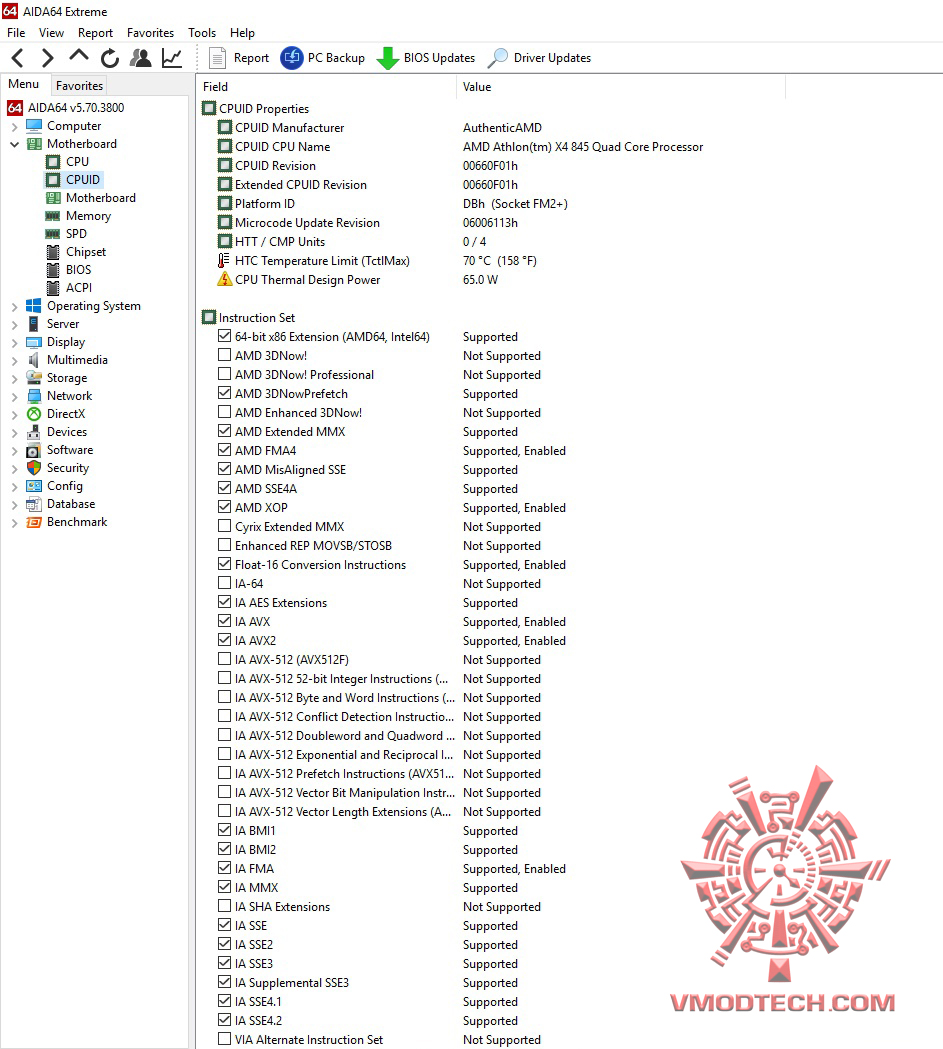Expand the Server tree node
Screen dimensions: 943x1049
(14, 324)
